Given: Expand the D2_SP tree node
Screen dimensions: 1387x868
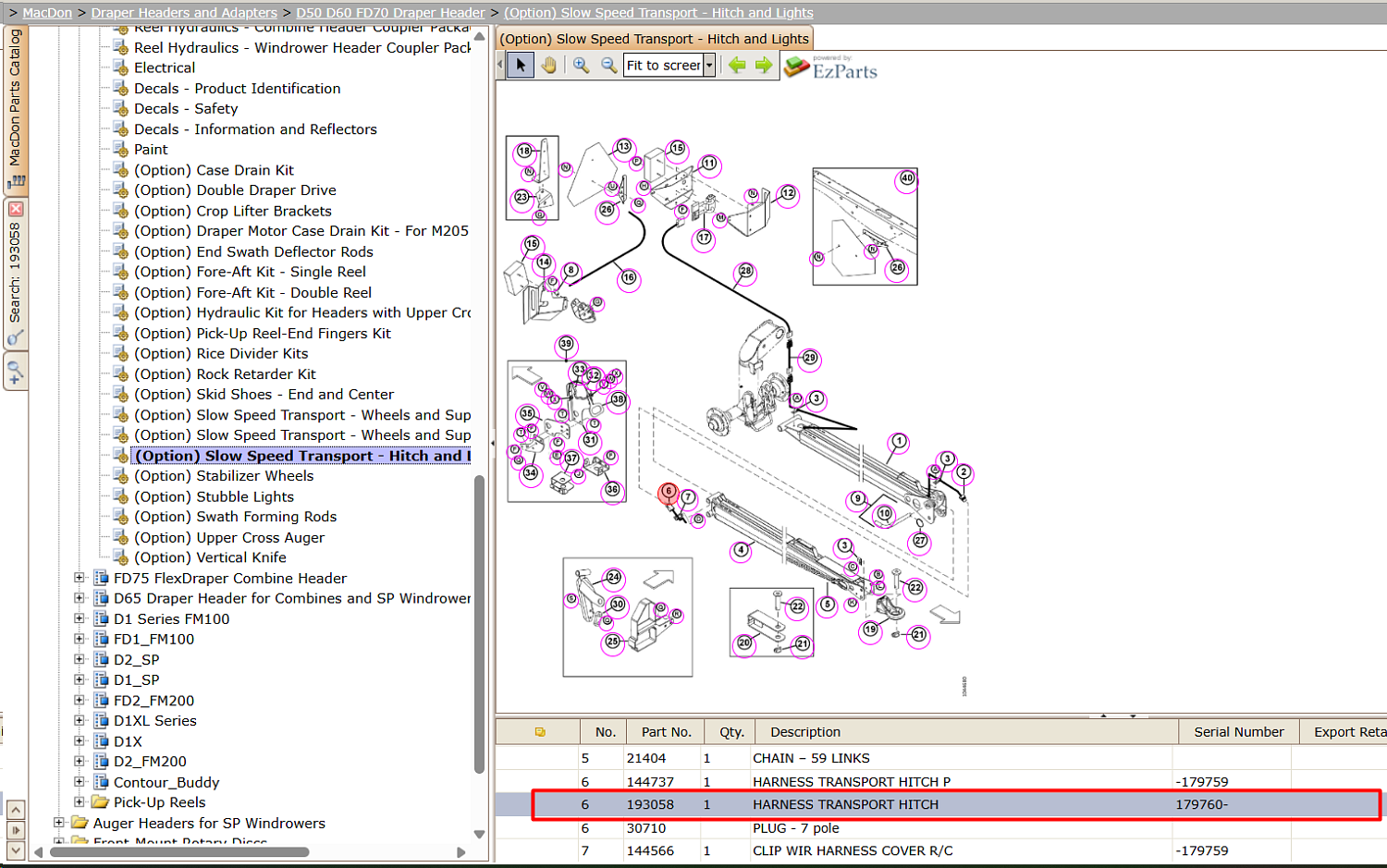Looking at the screenshot, I should click(x=80, y=659).
